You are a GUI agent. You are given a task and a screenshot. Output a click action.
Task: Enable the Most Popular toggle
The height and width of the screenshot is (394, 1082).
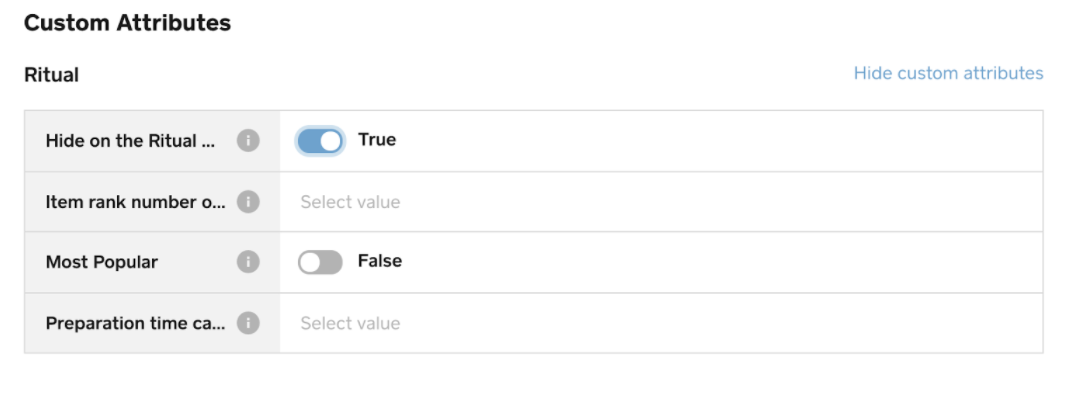click(x=320, y=262)
